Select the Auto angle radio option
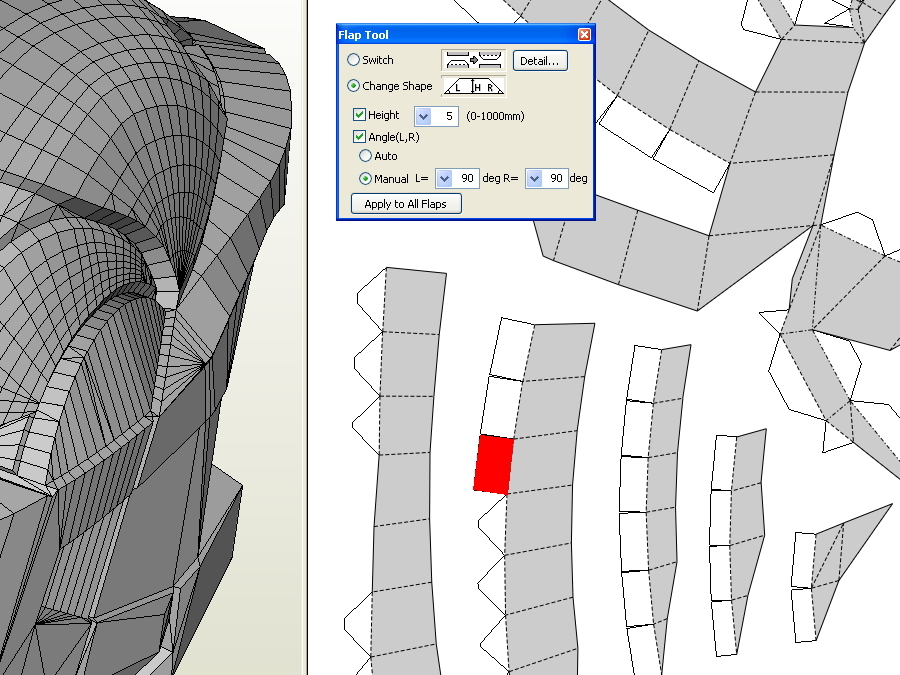This screenshot has width=900, height=675. tap(366, 156)
